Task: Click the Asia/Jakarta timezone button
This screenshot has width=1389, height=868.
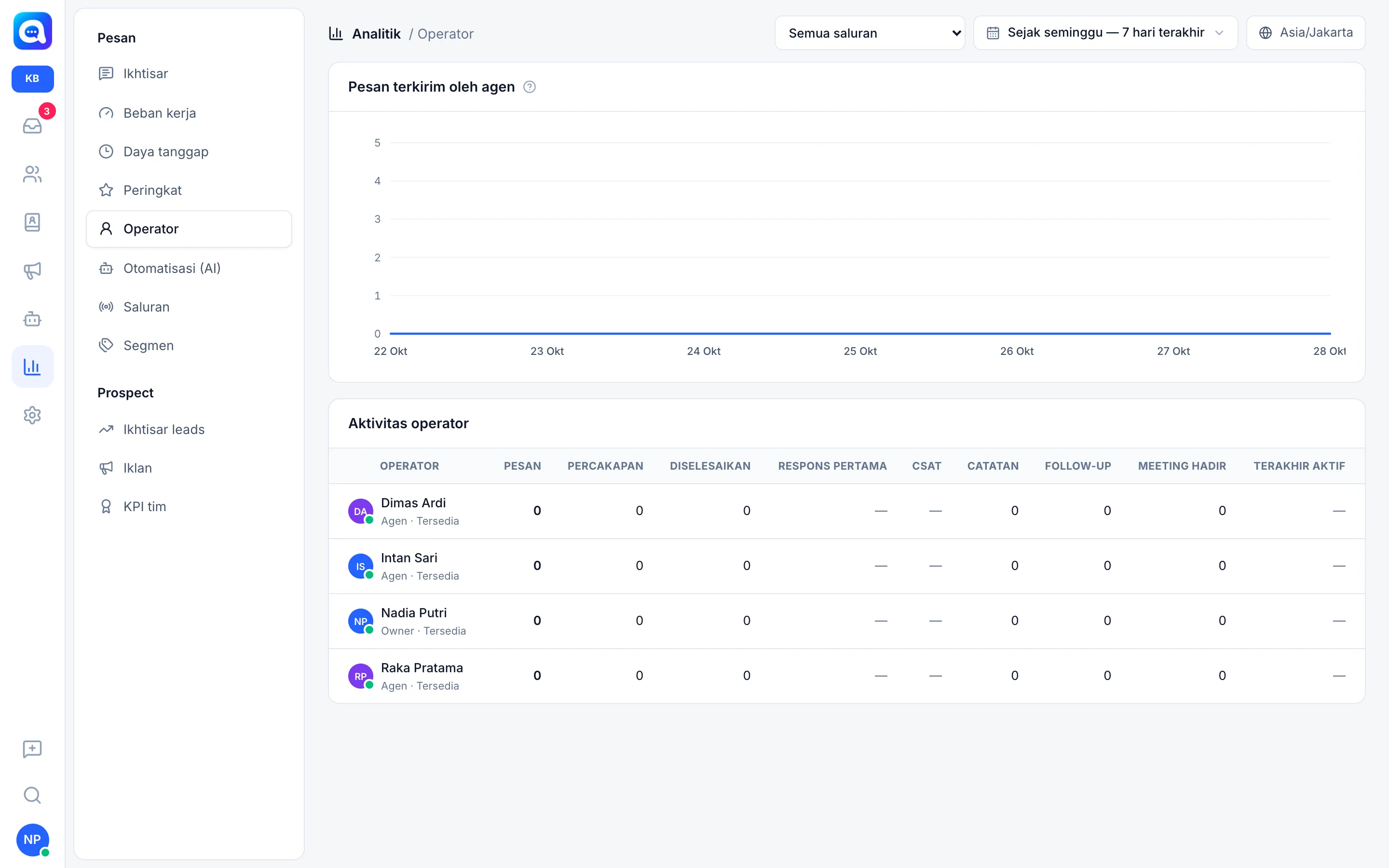Action: tap(1306, 33)
